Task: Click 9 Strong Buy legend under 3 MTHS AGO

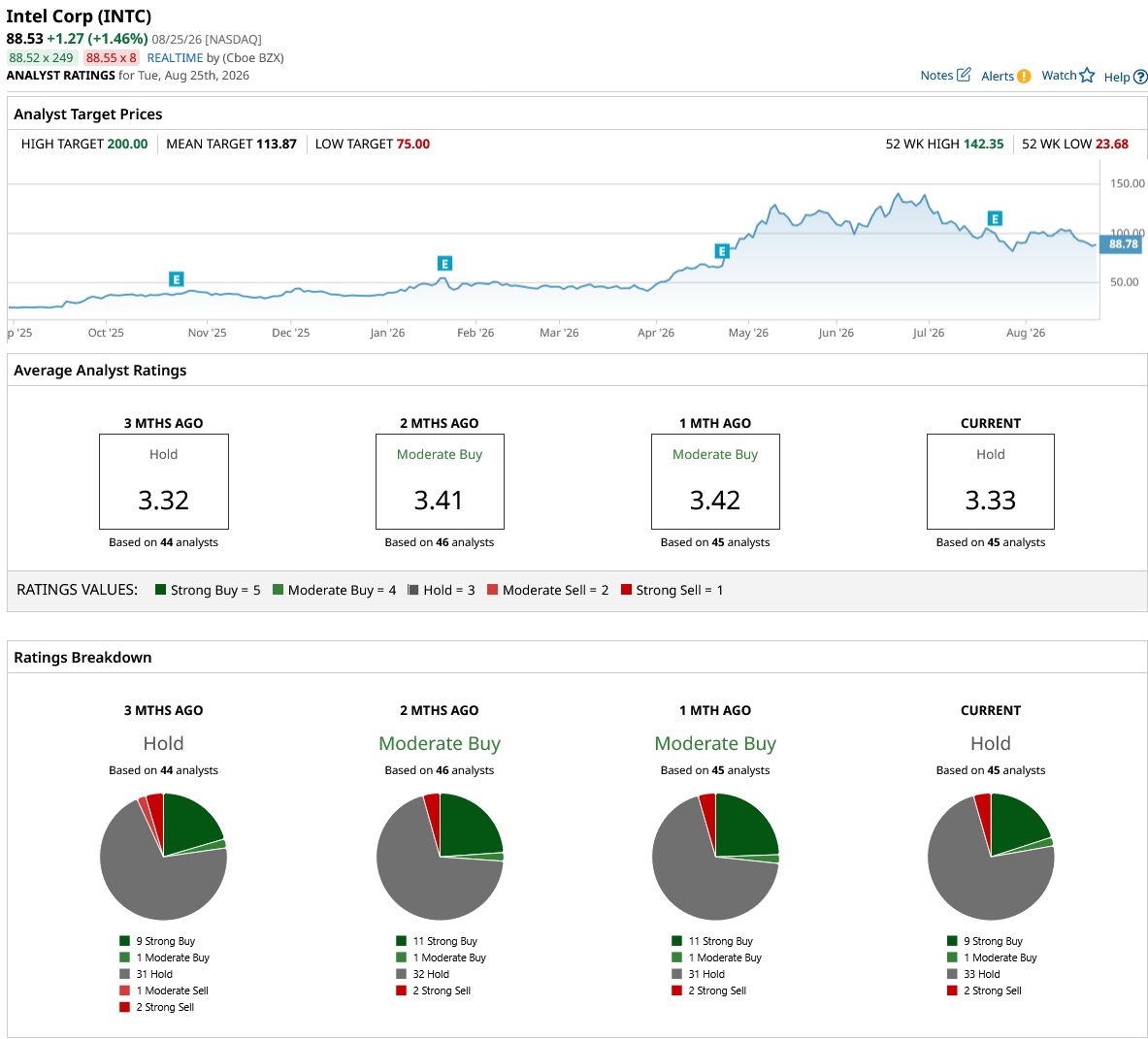Action: tap(158, 941)
